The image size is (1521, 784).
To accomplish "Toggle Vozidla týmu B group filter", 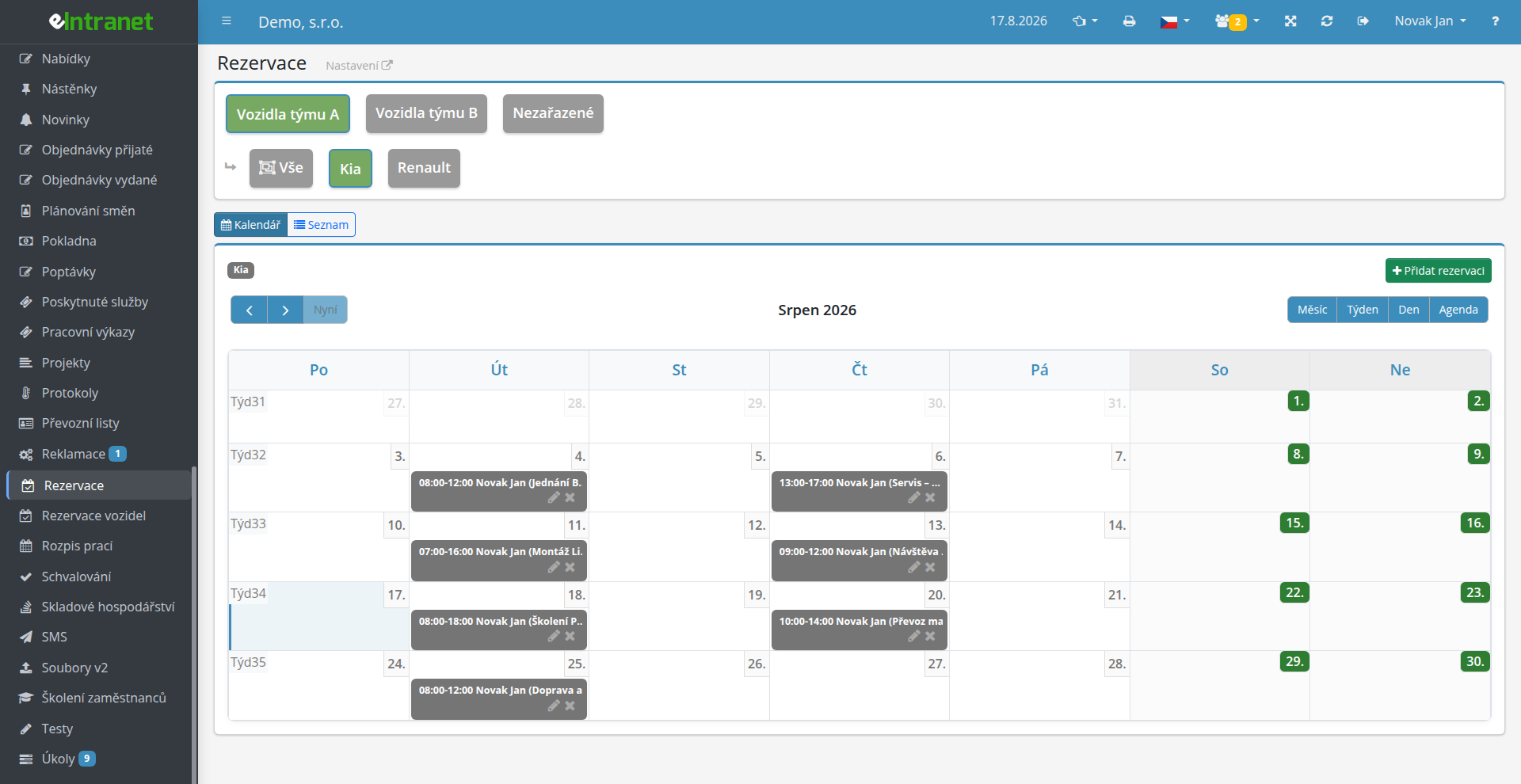I will [x=426, y=113].
